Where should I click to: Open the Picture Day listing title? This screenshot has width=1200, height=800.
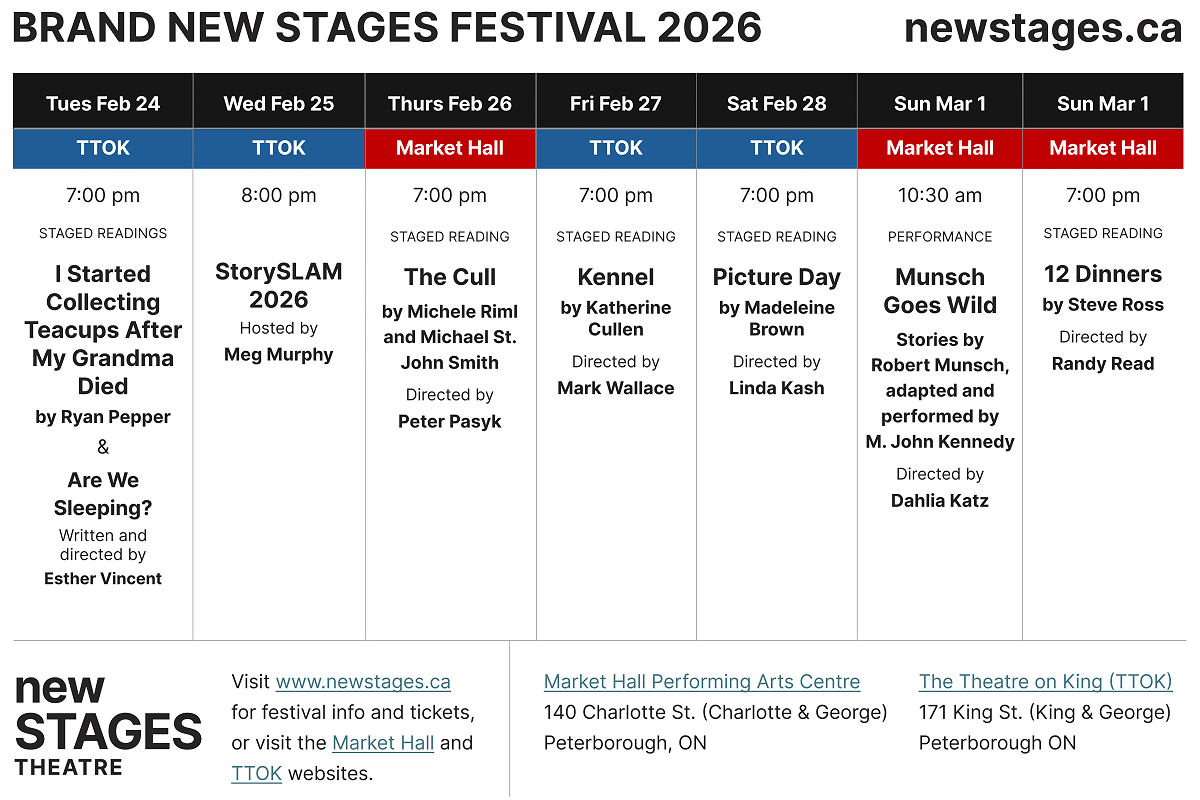coord(777,277)
